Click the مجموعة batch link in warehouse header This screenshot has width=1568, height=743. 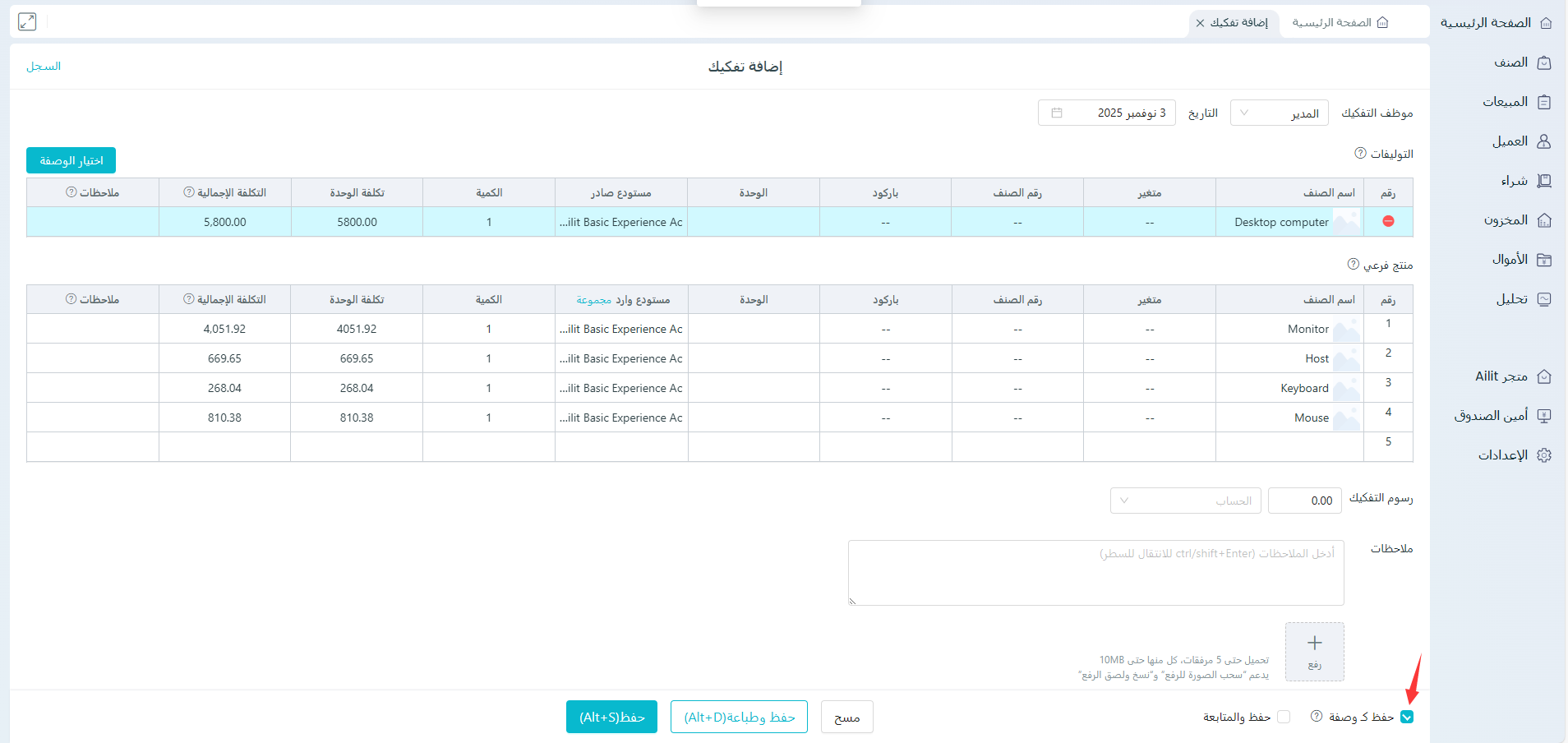(x=593, y=300)
